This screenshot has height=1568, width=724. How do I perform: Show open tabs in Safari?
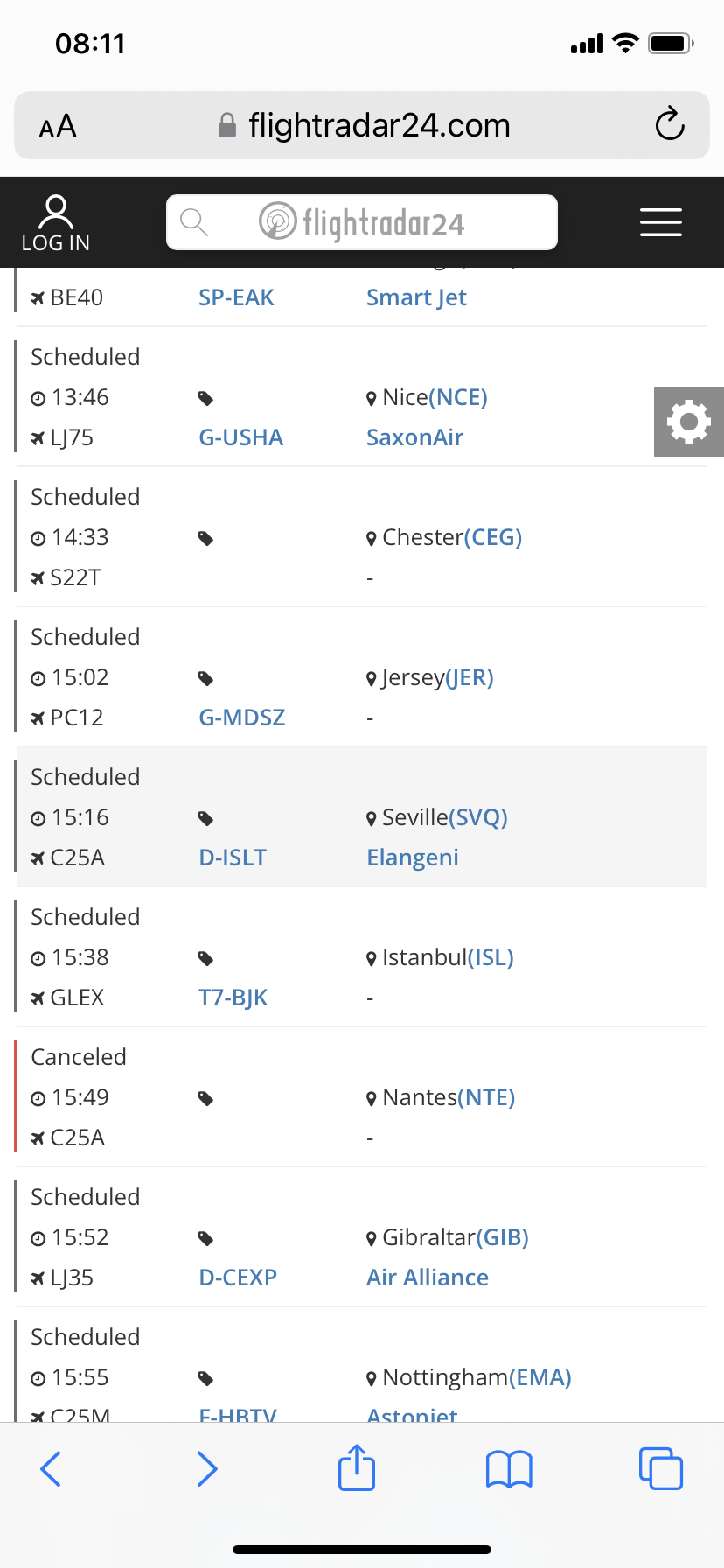(x=660, y=1468)
